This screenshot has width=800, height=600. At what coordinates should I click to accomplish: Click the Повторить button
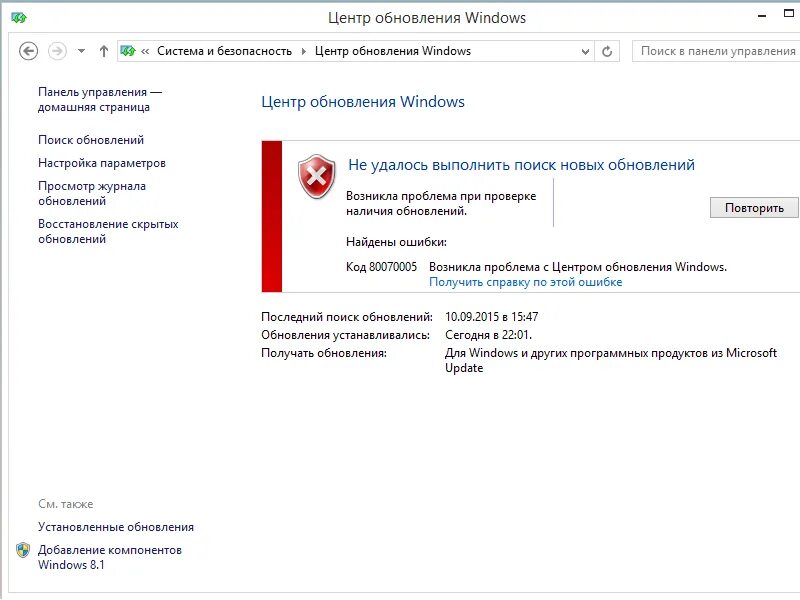pyautogui.click(x=754, y=208)
